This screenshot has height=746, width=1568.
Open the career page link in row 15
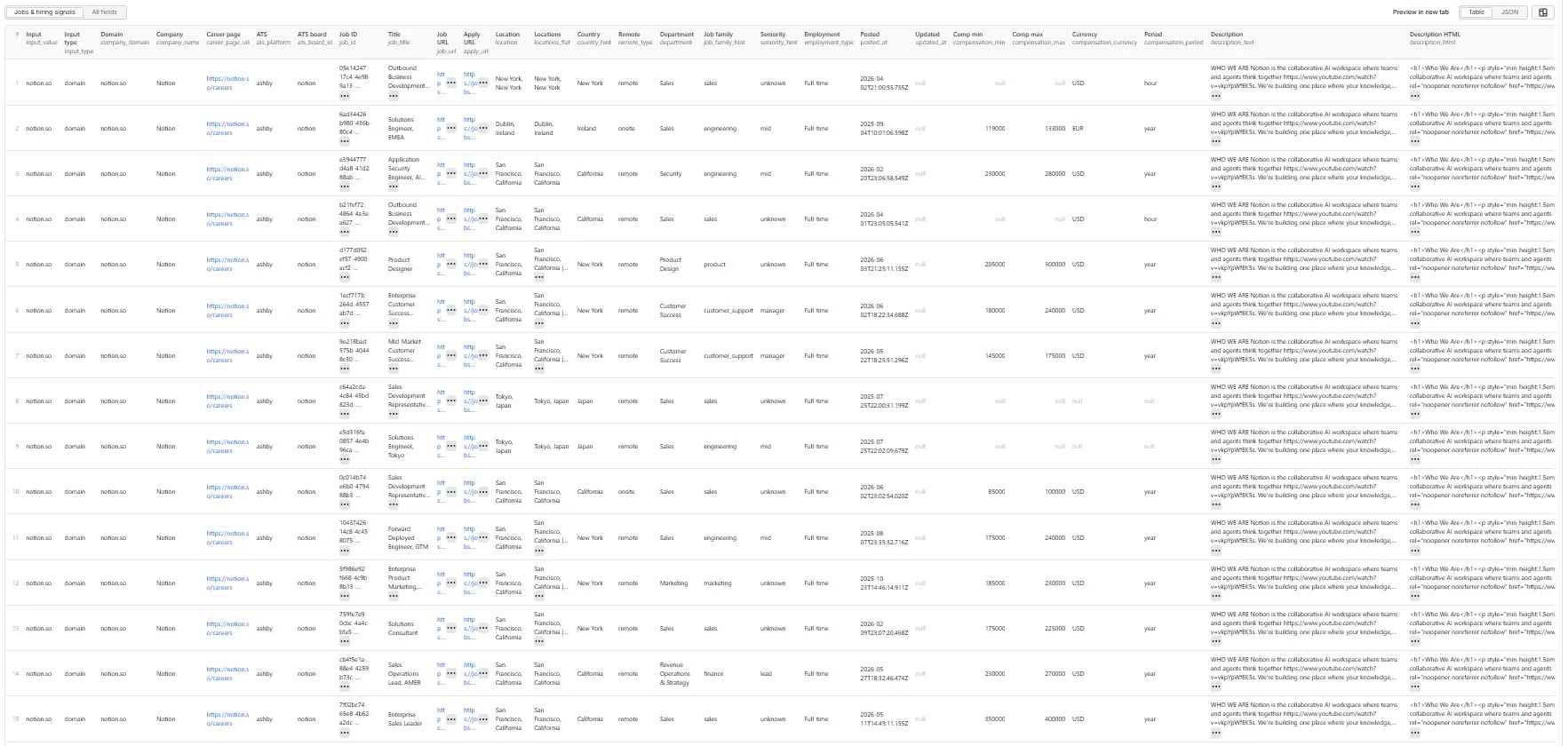(227, 718)
